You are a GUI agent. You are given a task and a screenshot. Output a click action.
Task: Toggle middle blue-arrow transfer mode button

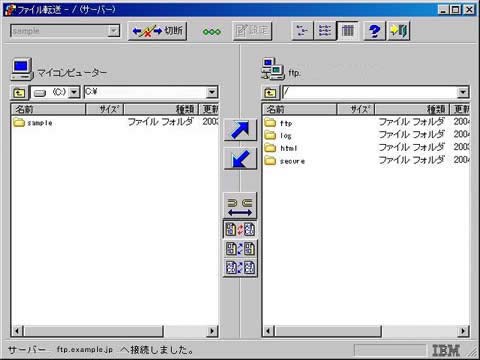point(240,249)
